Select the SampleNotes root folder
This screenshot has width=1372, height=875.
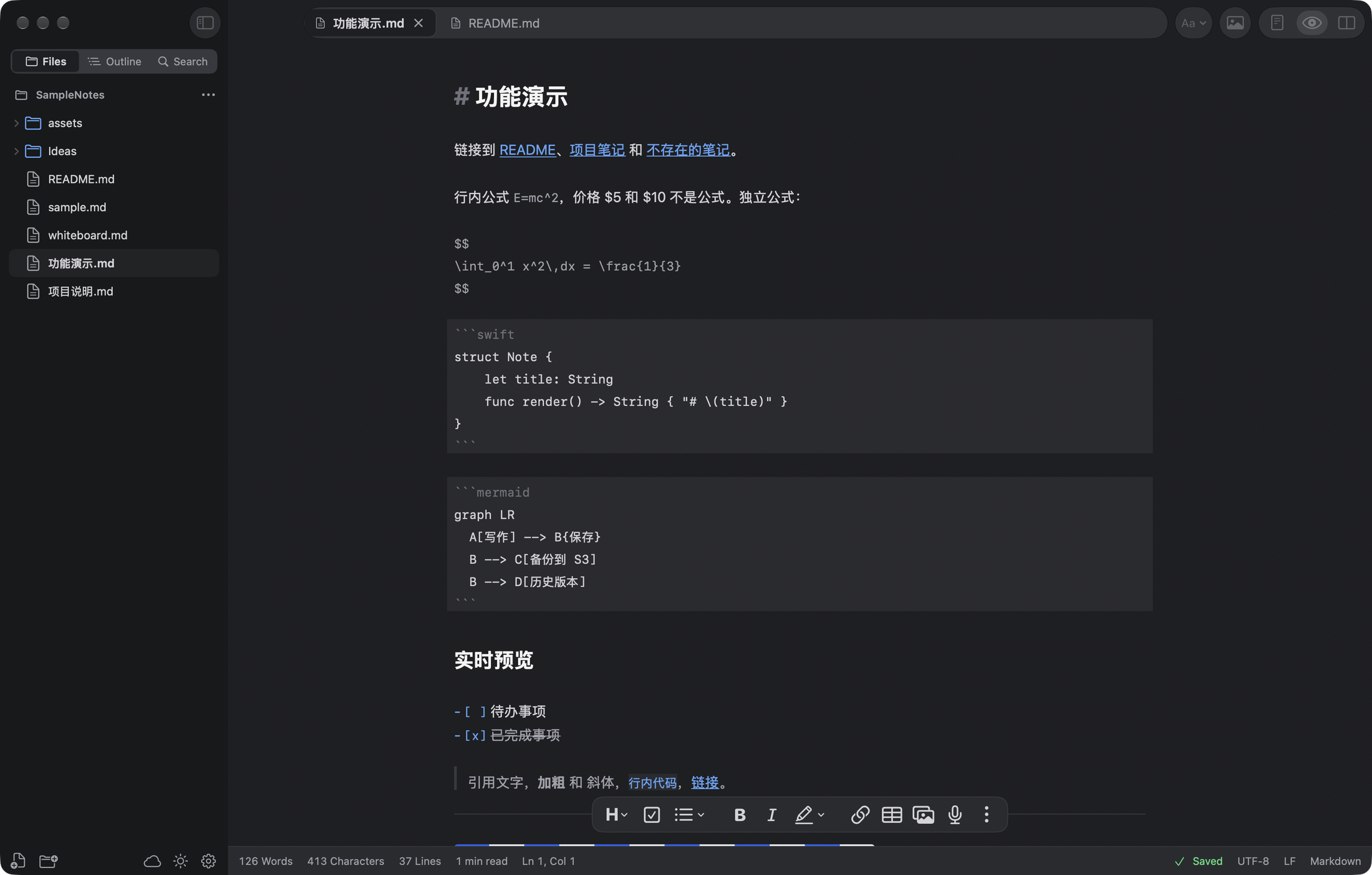70,95
